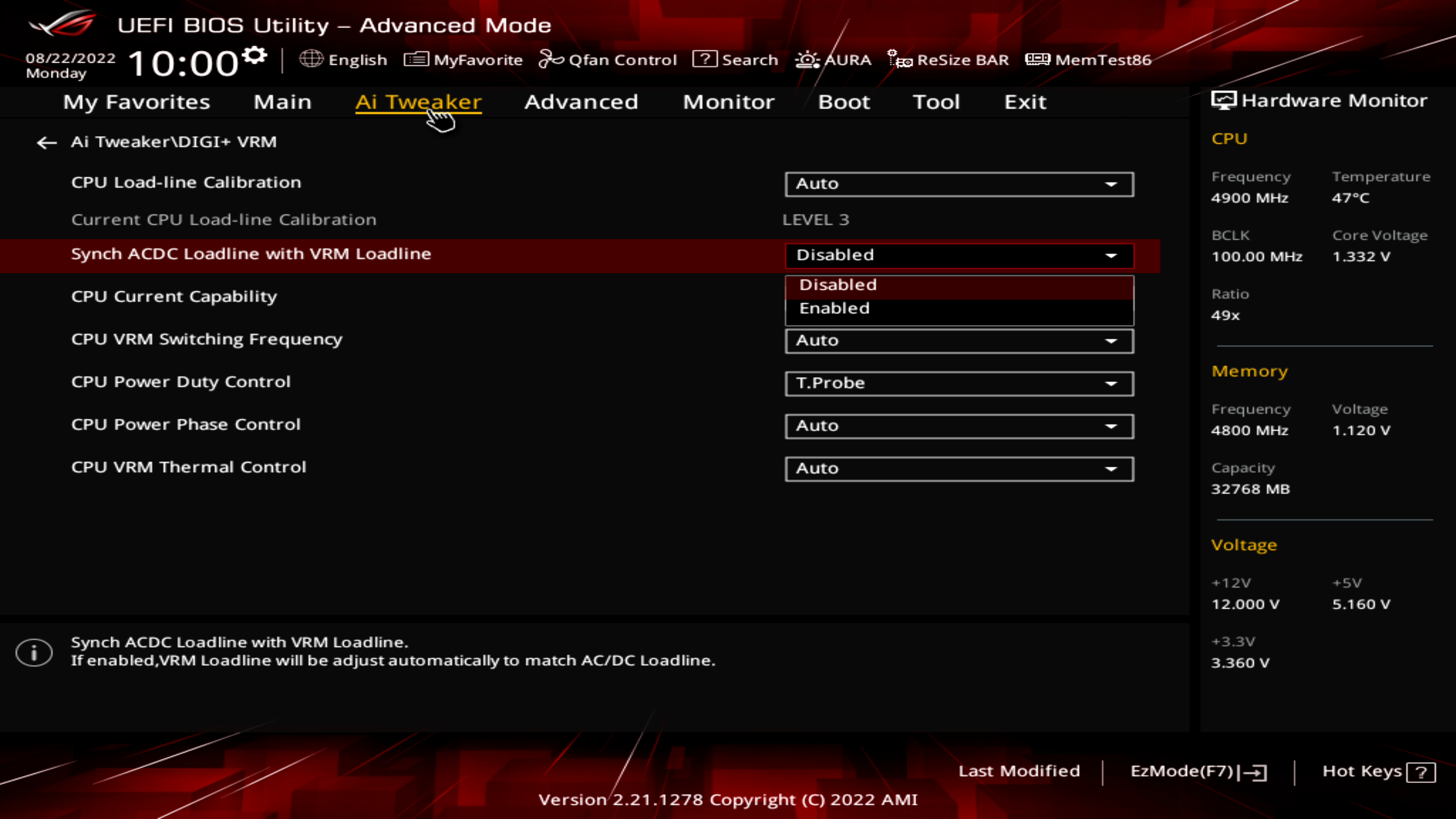
Task: Switch to the Advanced tab
Action: point(581,102)
